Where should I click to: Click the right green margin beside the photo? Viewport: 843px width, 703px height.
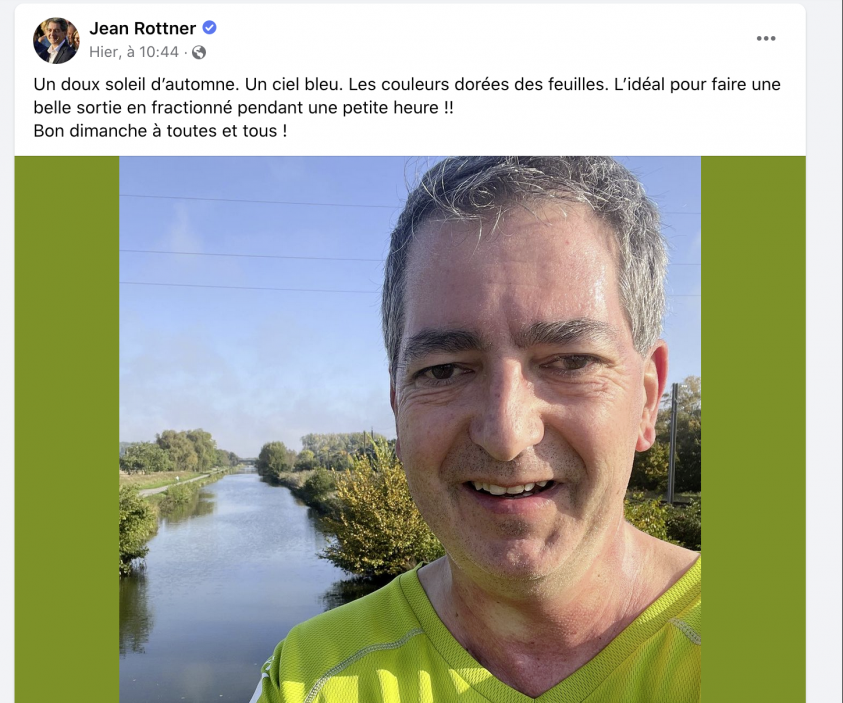click(753, 429)
